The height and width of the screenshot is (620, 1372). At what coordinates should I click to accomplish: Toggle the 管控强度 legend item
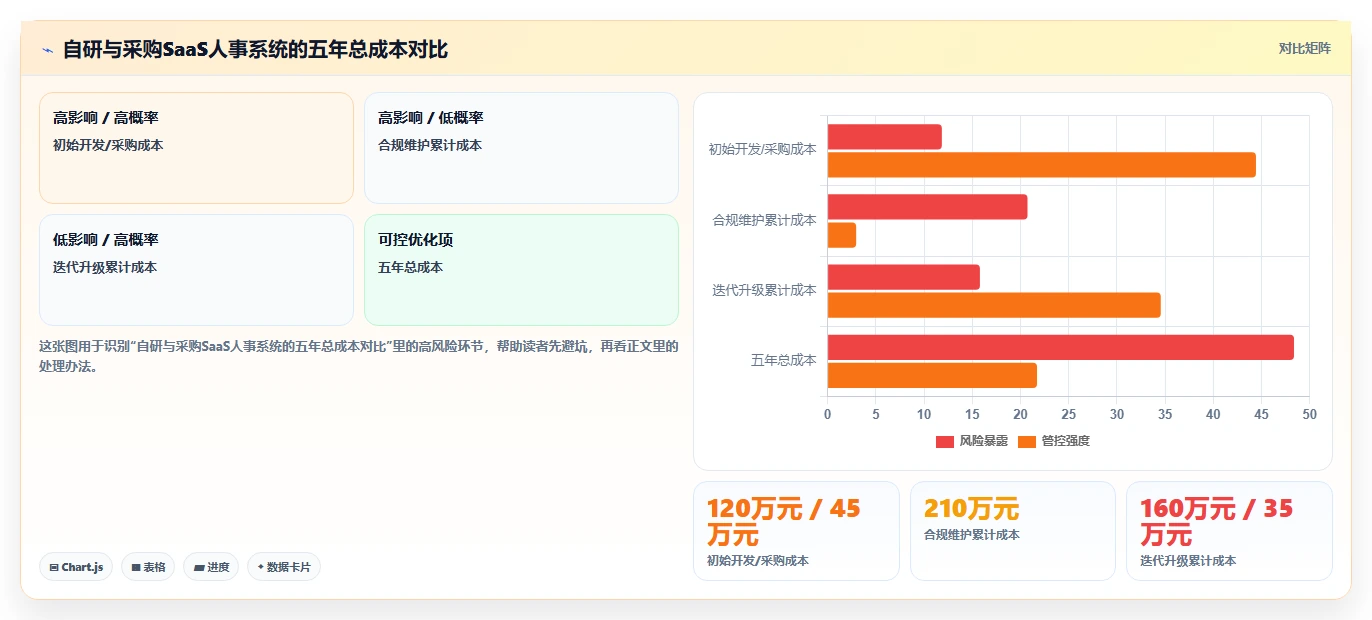[1054, 441]
